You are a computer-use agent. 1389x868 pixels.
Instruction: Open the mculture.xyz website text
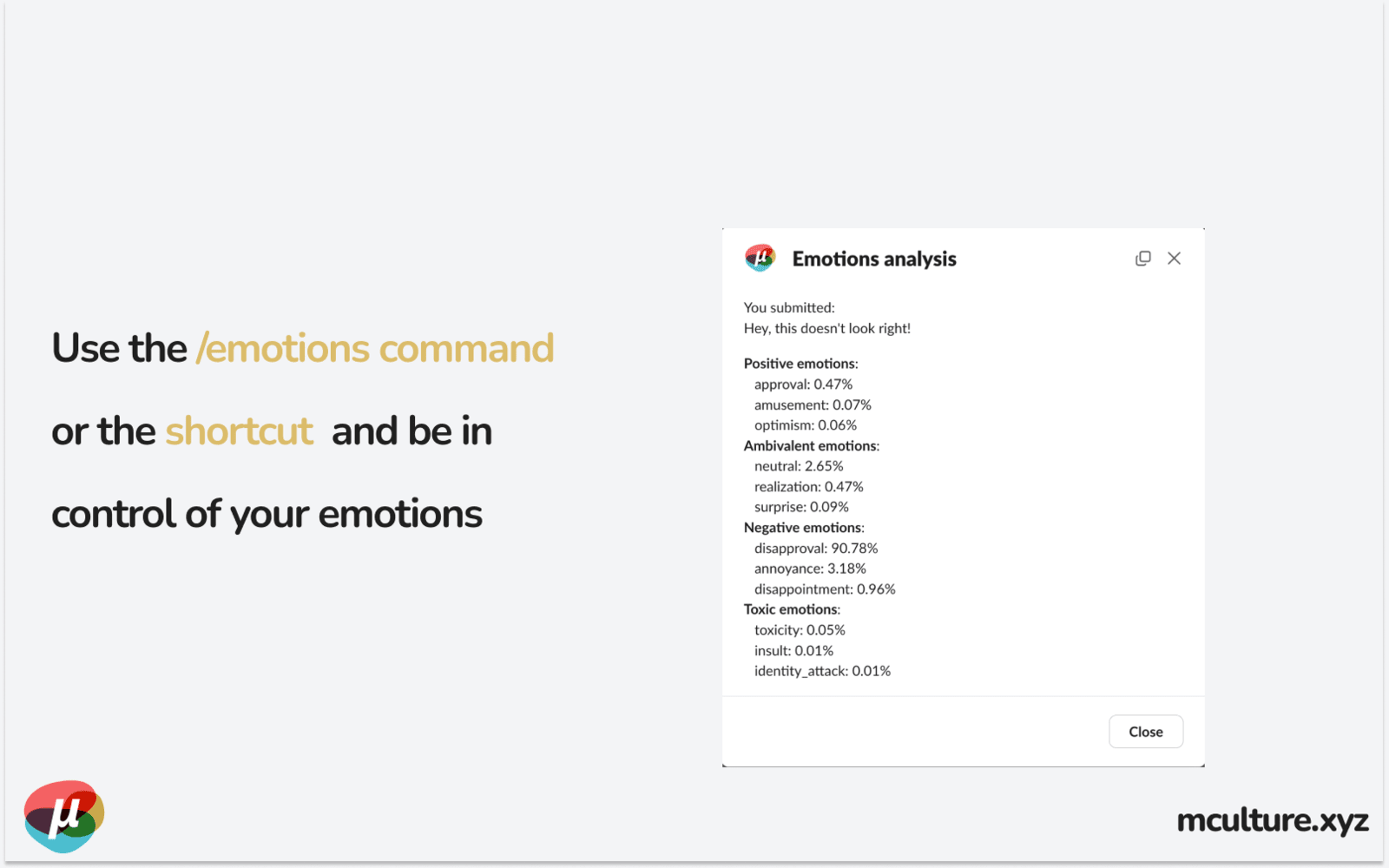click(1272, 820)
